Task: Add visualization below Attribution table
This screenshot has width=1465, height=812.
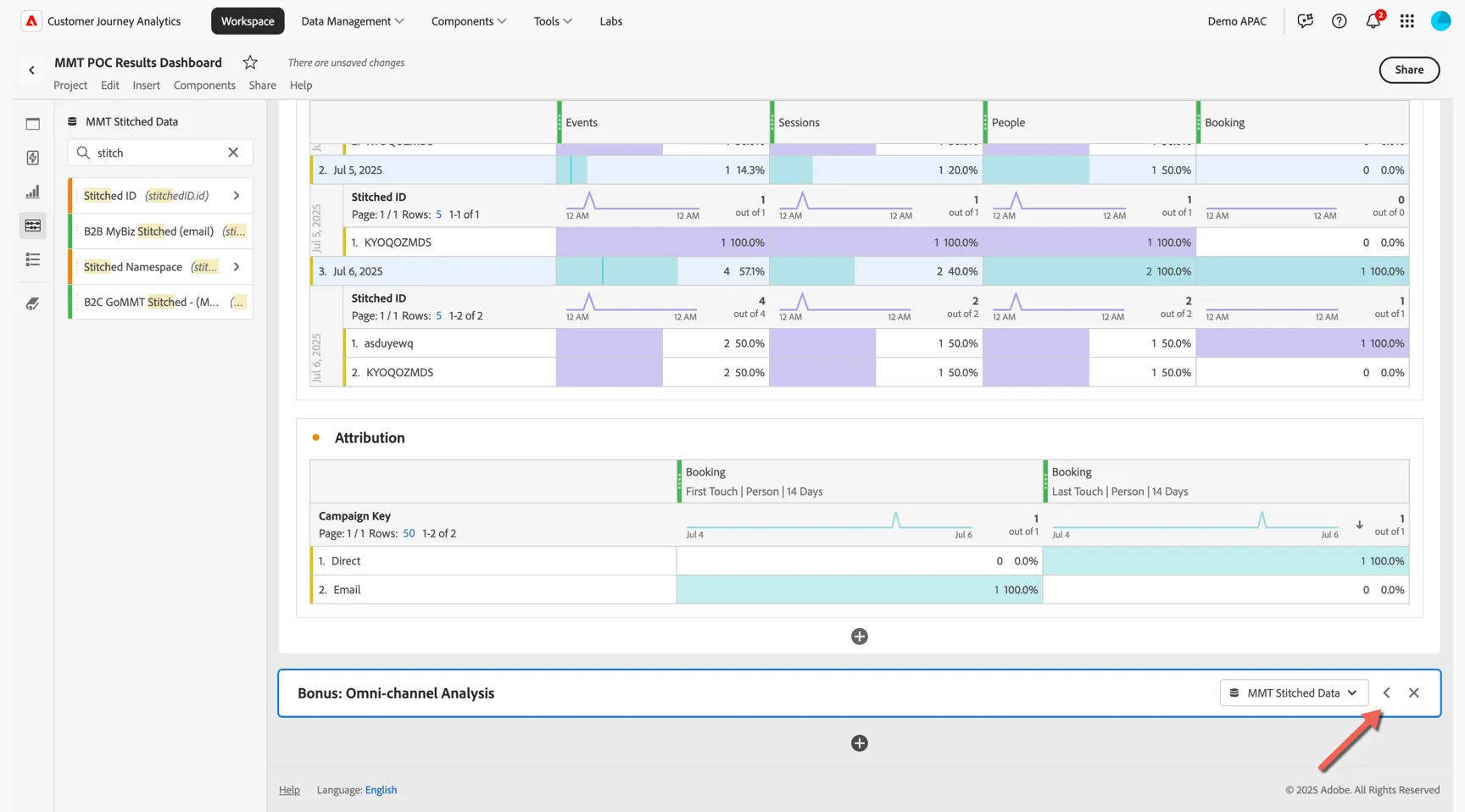Action: (x=859, y=637)
